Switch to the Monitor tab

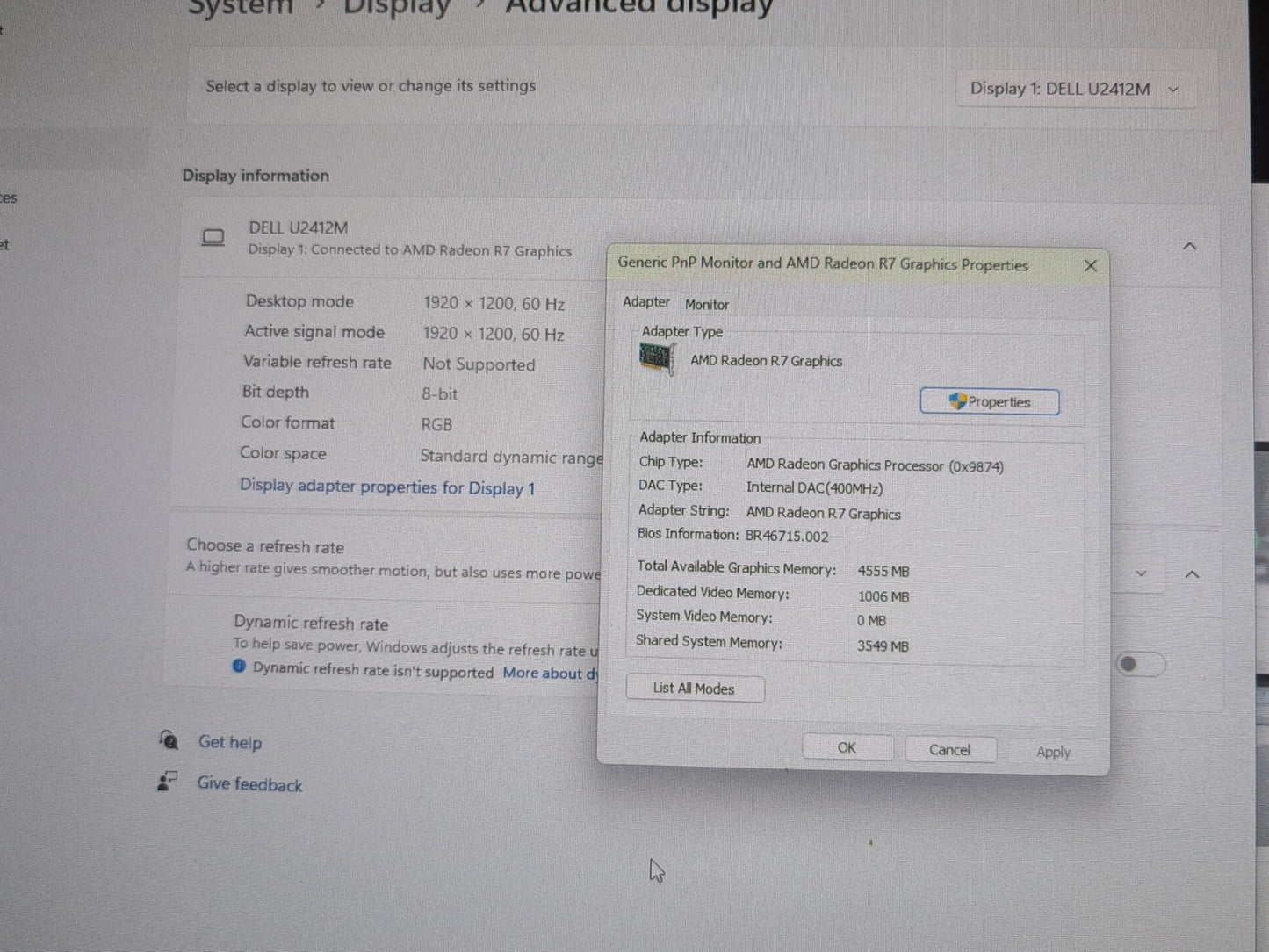707,305
